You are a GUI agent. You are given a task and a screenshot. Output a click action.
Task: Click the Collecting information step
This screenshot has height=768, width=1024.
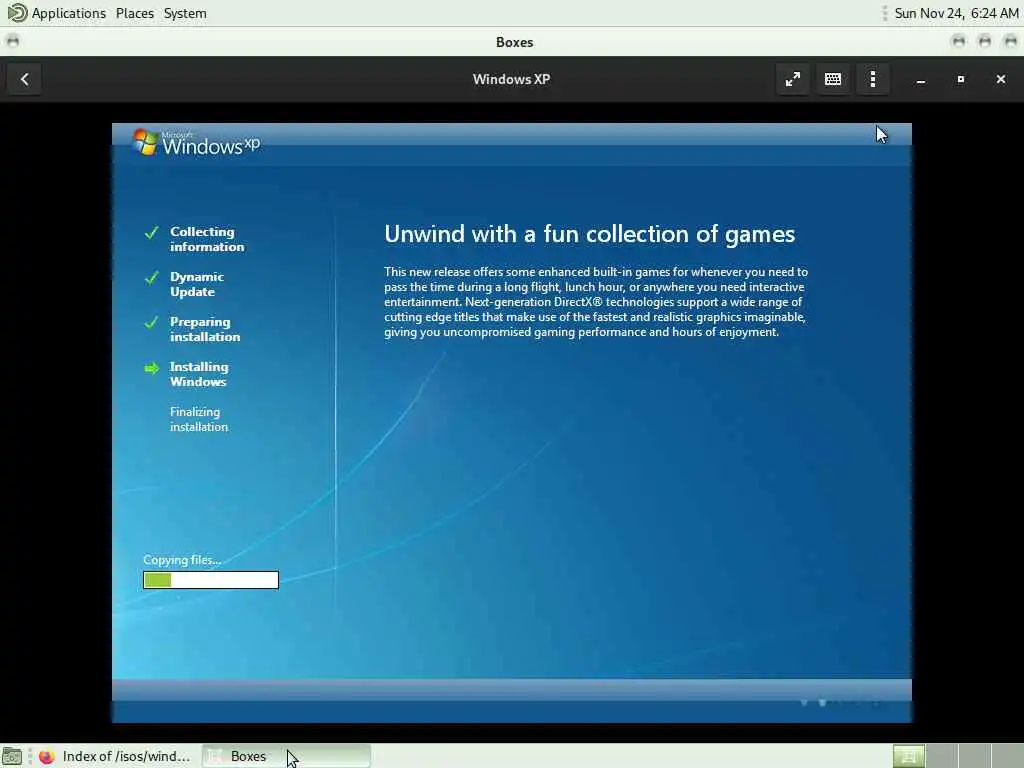tap(207, 239)
